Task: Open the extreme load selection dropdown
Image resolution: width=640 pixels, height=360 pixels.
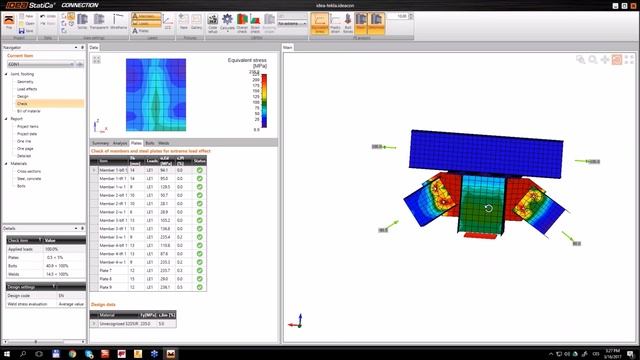Action: point(292,24)
